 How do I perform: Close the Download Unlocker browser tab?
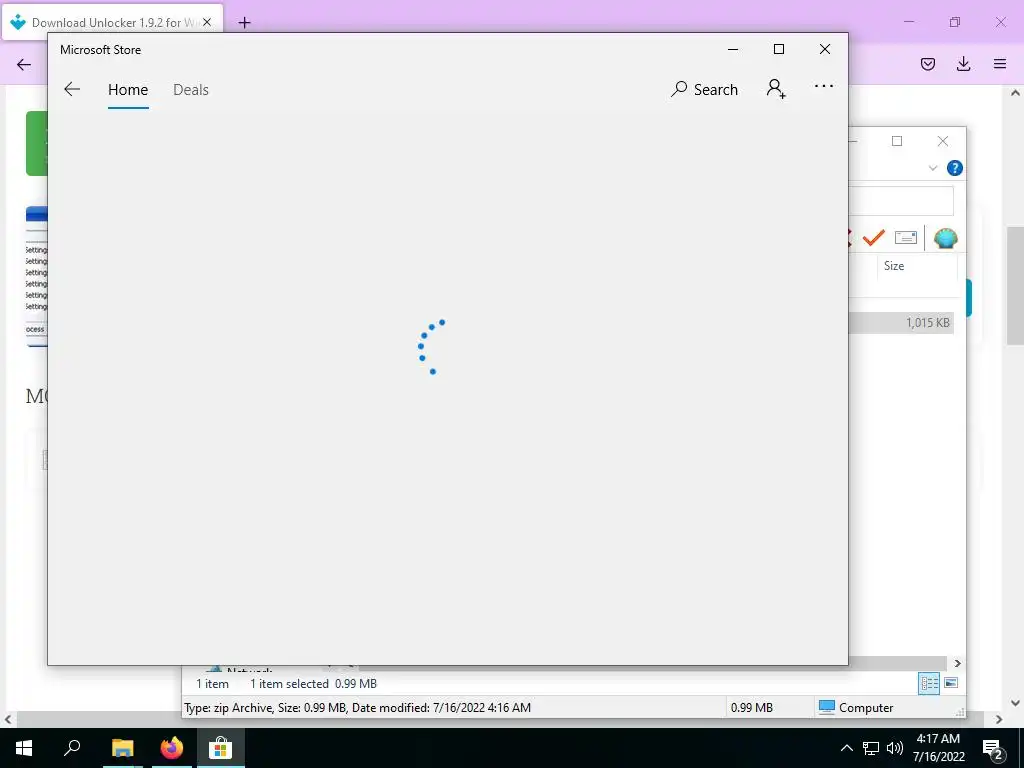pyautogui.click(x=207, y=22)
